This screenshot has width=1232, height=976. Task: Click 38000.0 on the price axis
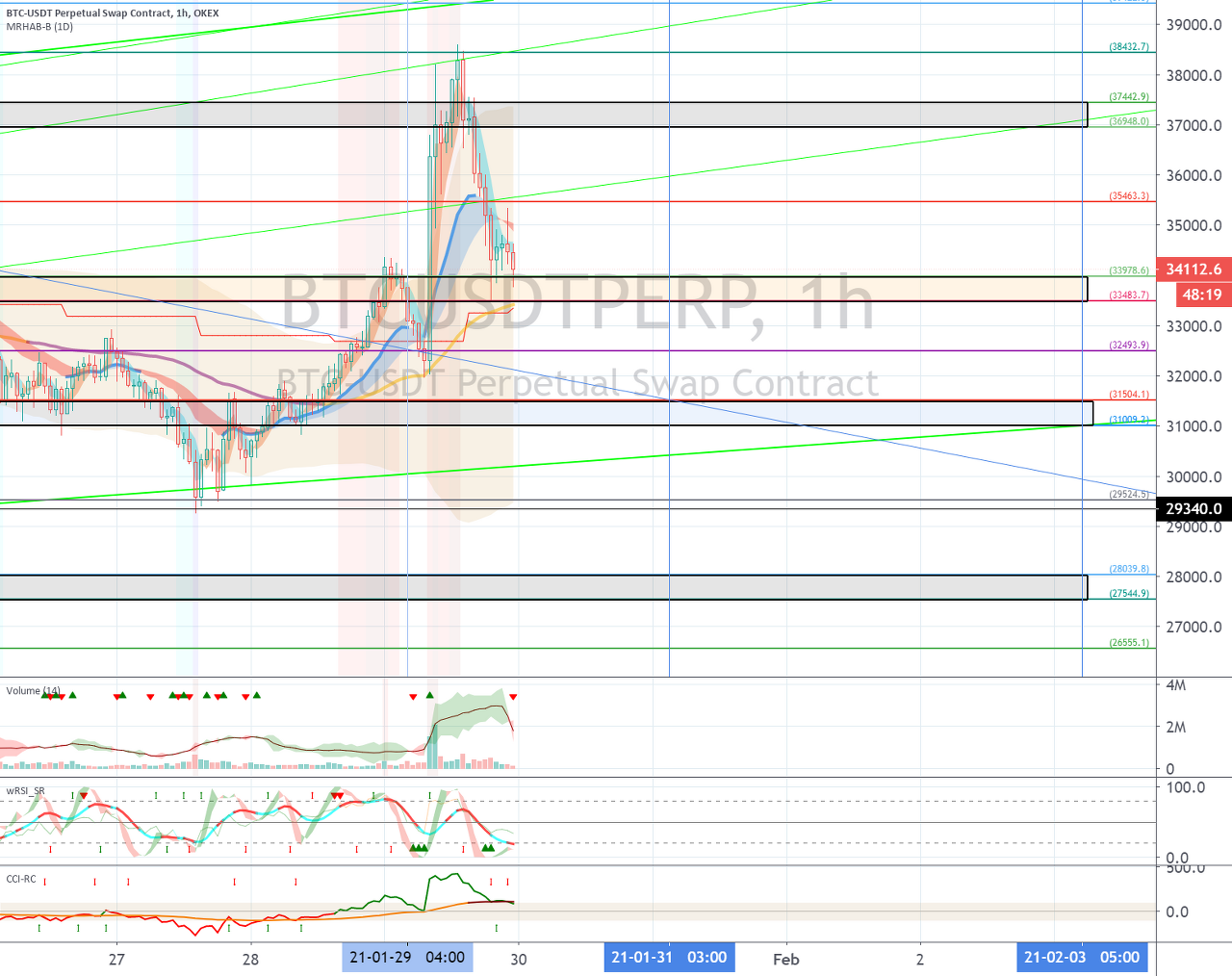point(1193,75)
